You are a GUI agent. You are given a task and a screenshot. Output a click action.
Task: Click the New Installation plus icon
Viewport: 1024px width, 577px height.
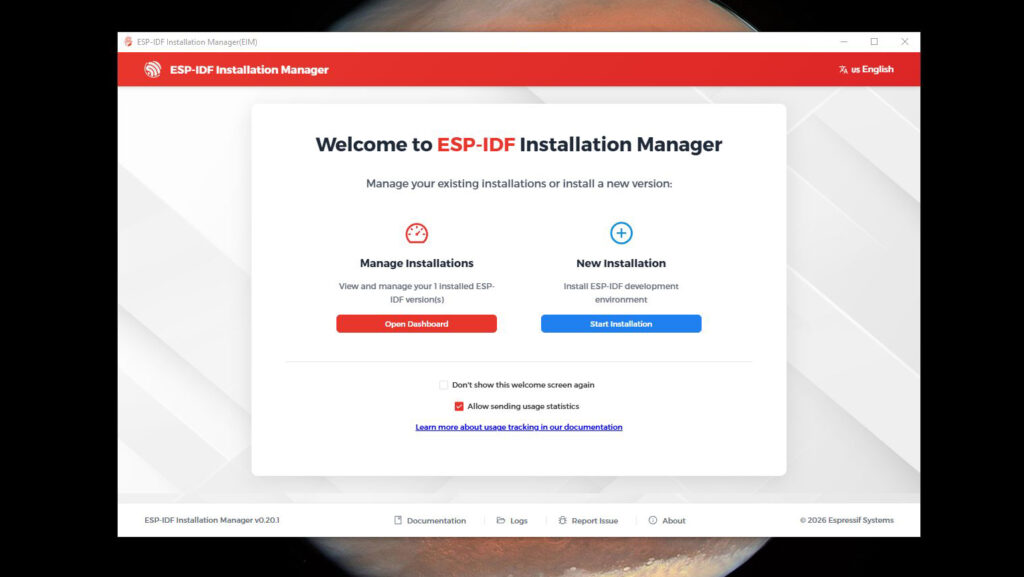(x=621, y=233)
